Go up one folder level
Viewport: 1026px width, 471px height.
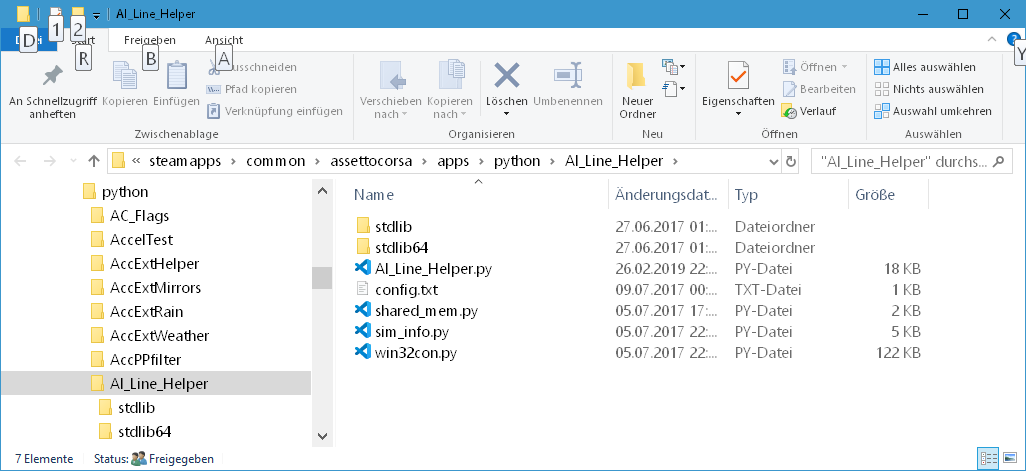click(94, 161)
